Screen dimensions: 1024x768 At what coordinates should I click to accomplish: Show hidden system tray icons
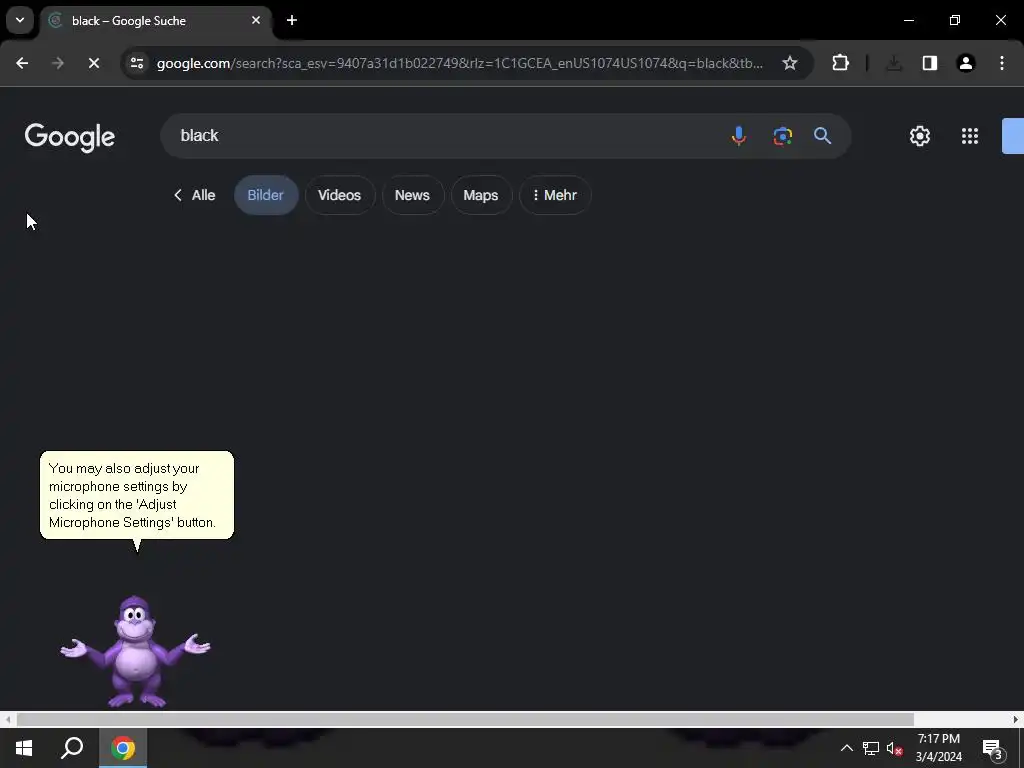[846, 748]
